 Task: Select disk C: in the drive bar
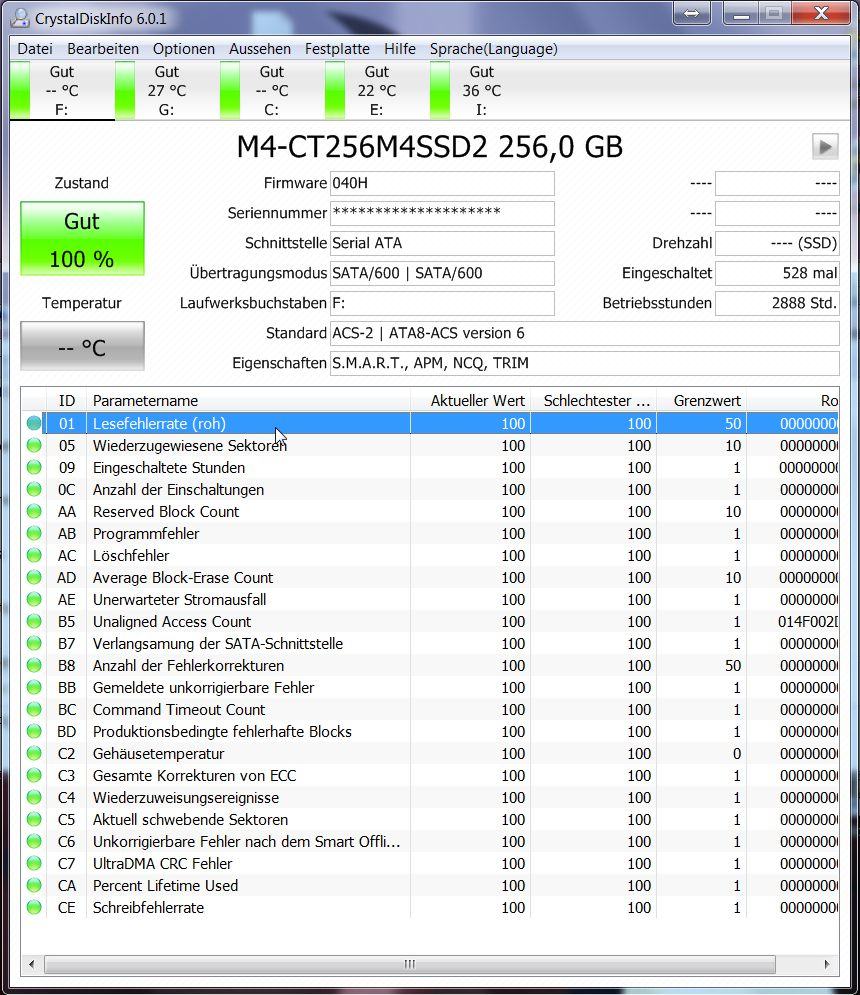pyautogui.click(x=272, y=90)
